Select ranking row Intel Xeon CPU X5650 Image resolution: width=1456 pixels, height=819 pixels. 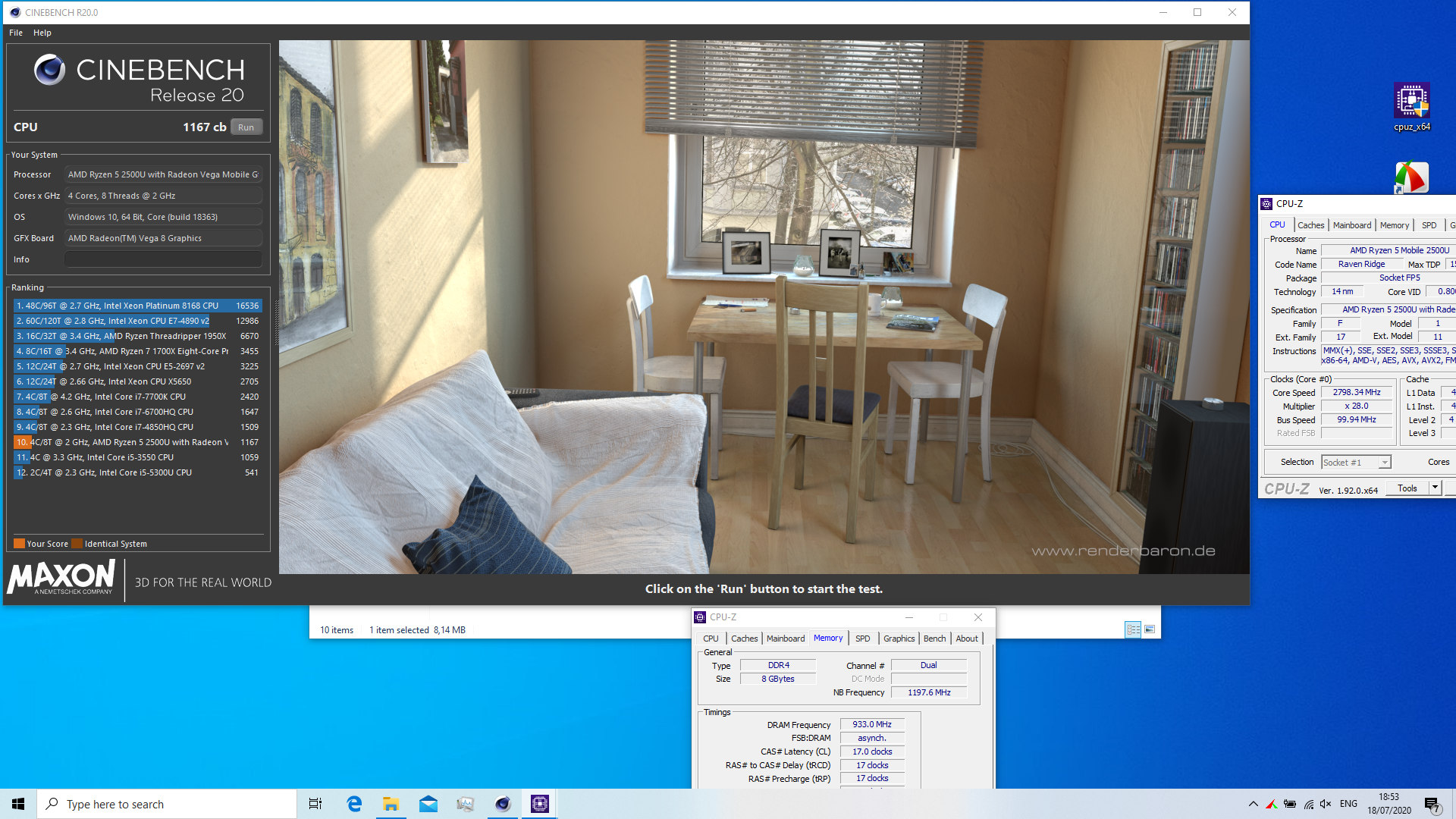137,381
